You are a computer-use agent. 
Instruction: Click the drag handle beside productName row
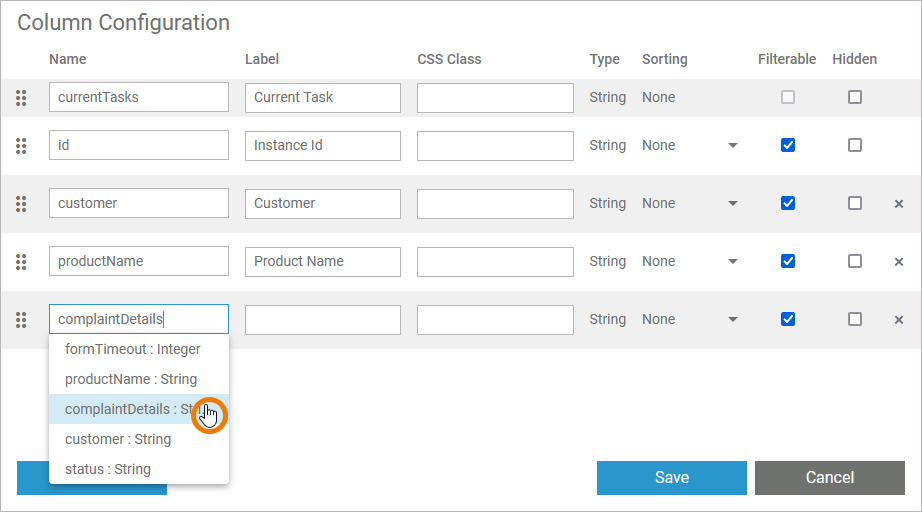21,262
